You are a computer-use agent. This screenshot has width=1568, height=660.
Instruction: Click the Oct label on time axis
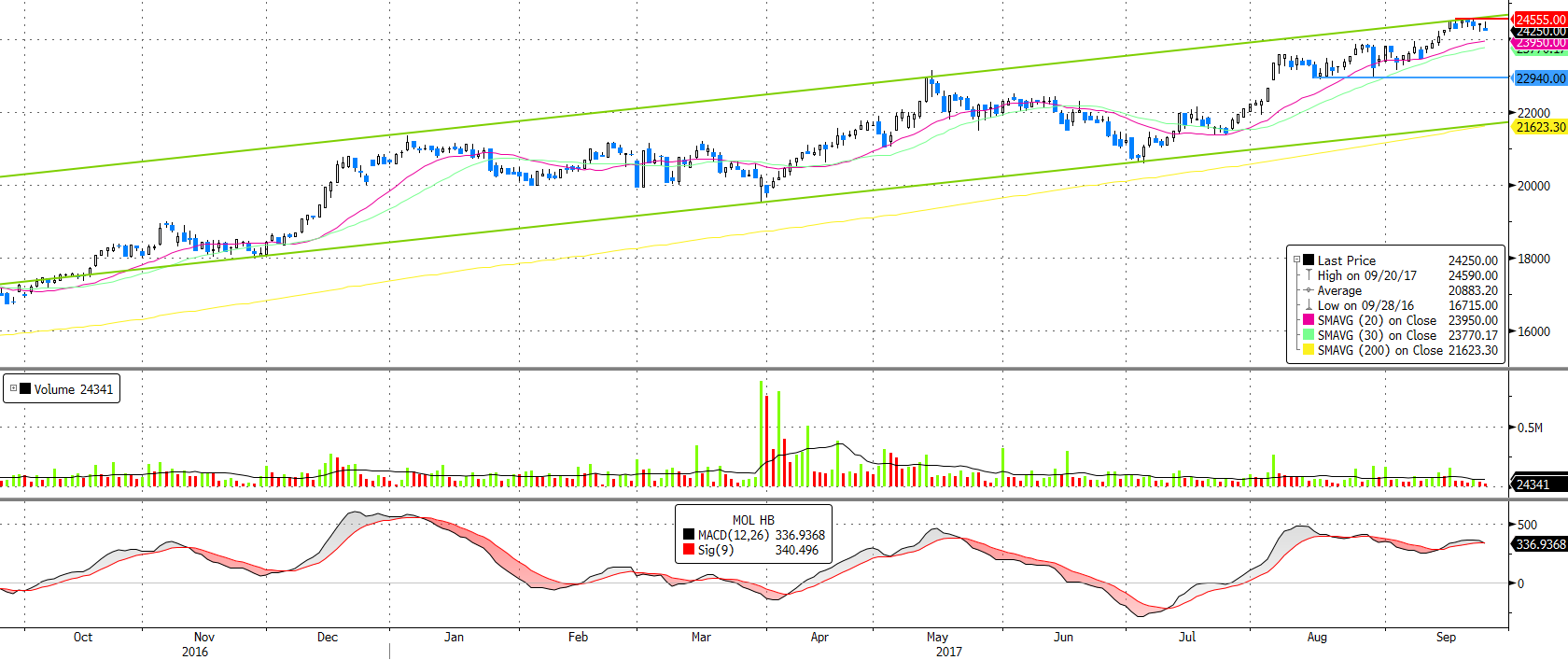coord(83,637)
